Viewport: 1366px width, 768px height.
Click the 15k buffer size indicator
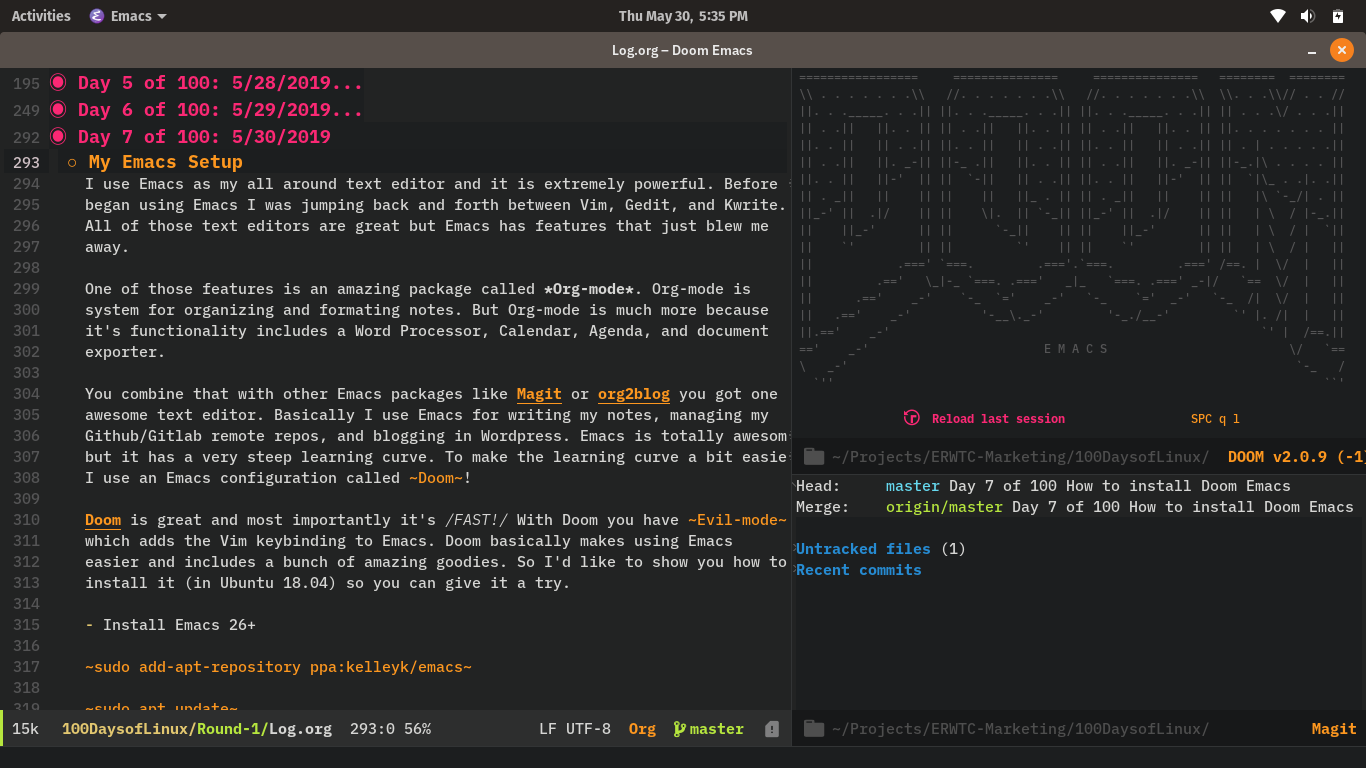pyautogui.click(x=25, y=729)
